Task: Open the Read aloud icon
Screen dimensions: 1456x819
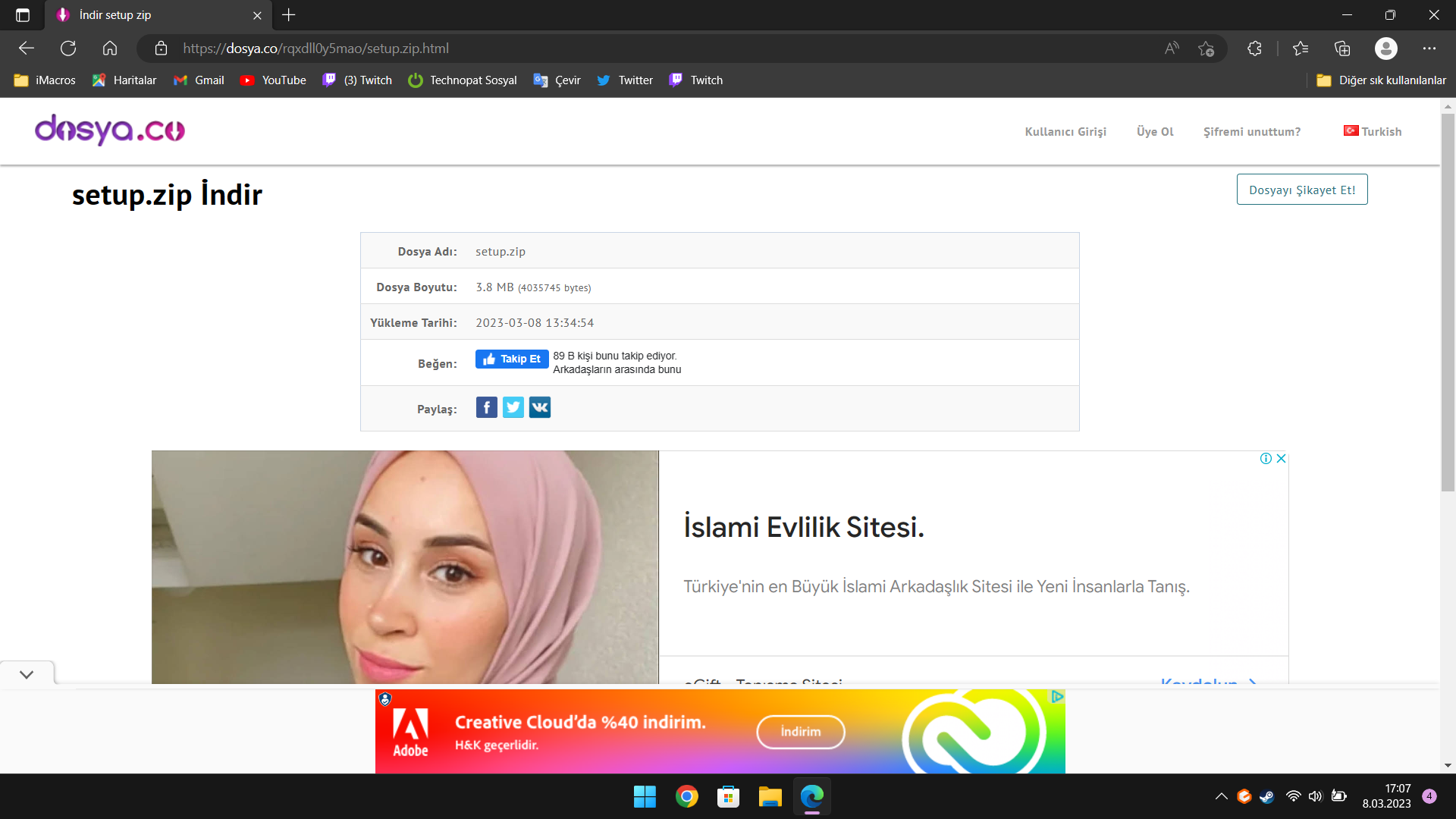Action: [1172, 49]
